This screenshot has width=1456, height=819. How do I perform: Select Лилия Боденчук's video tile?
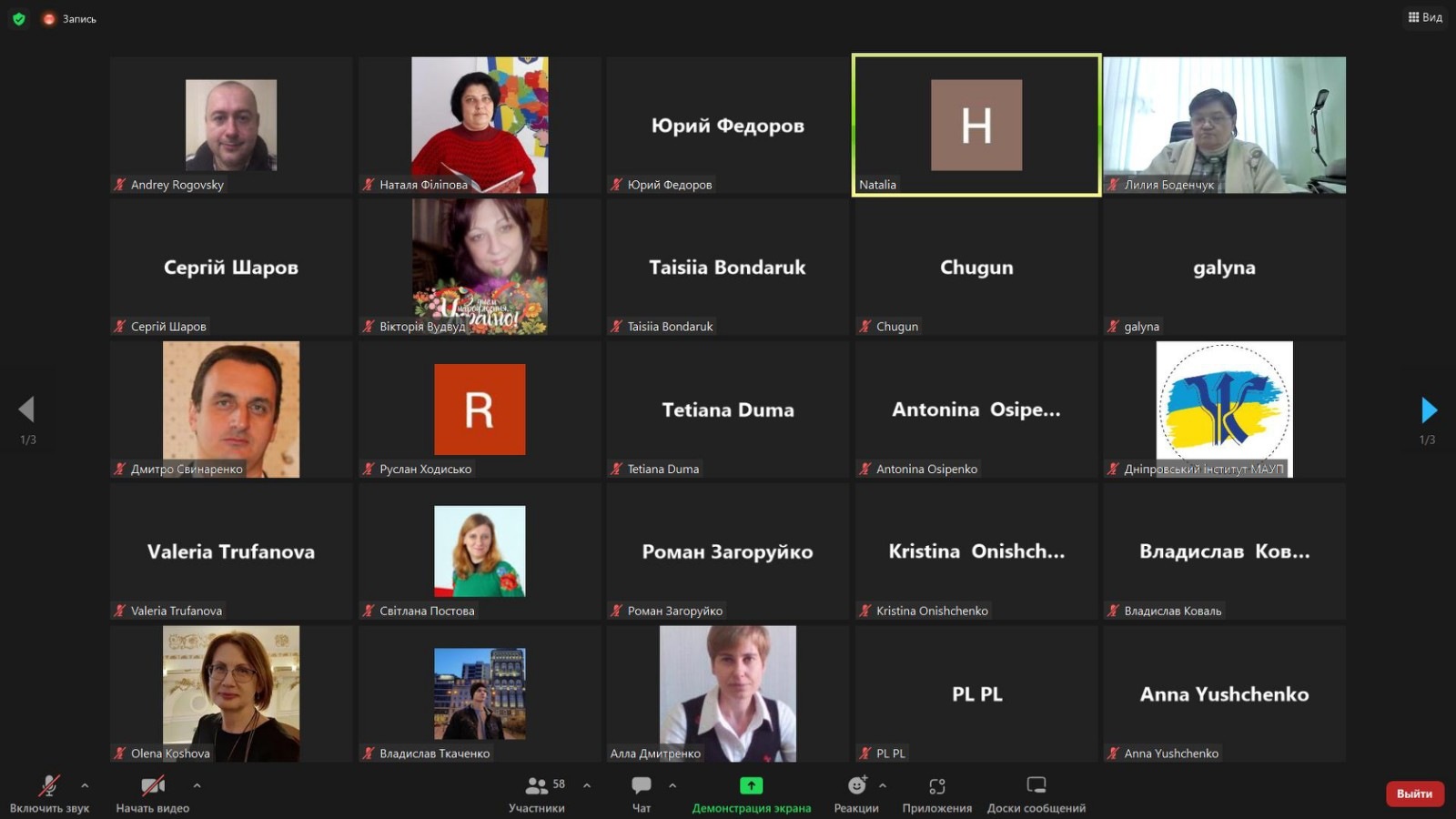coord(1224,125)
